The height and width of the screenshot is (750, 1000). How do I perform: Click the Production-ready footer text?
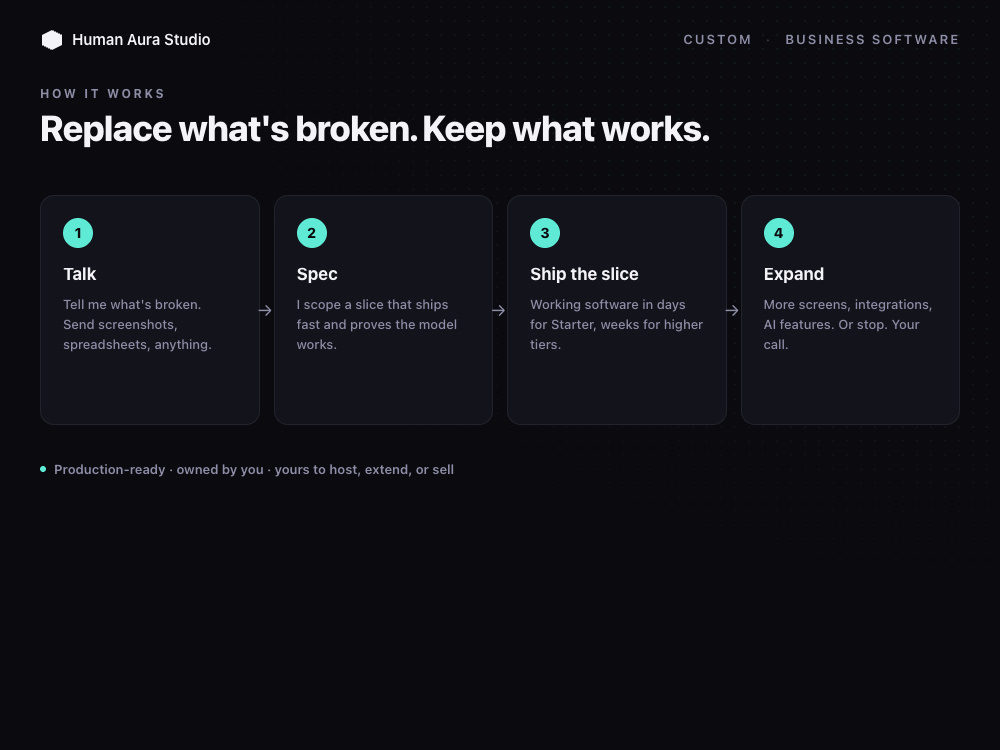254,469
